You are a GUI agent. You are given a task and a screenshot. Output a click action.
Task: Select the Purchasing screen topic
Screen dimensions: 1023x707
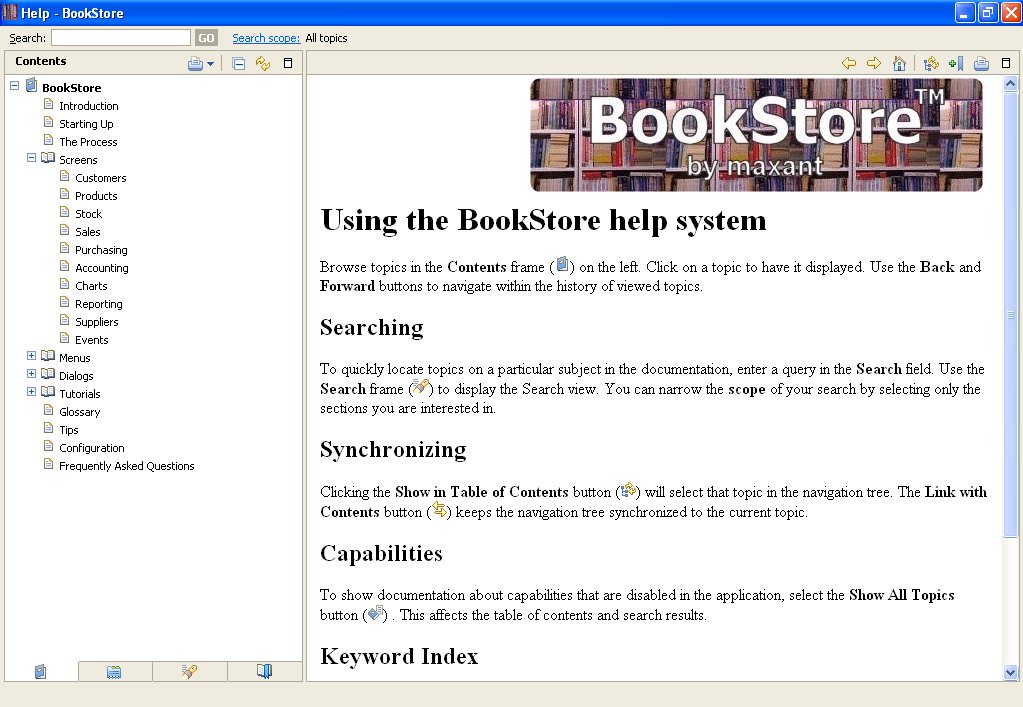tap(101, 250)
